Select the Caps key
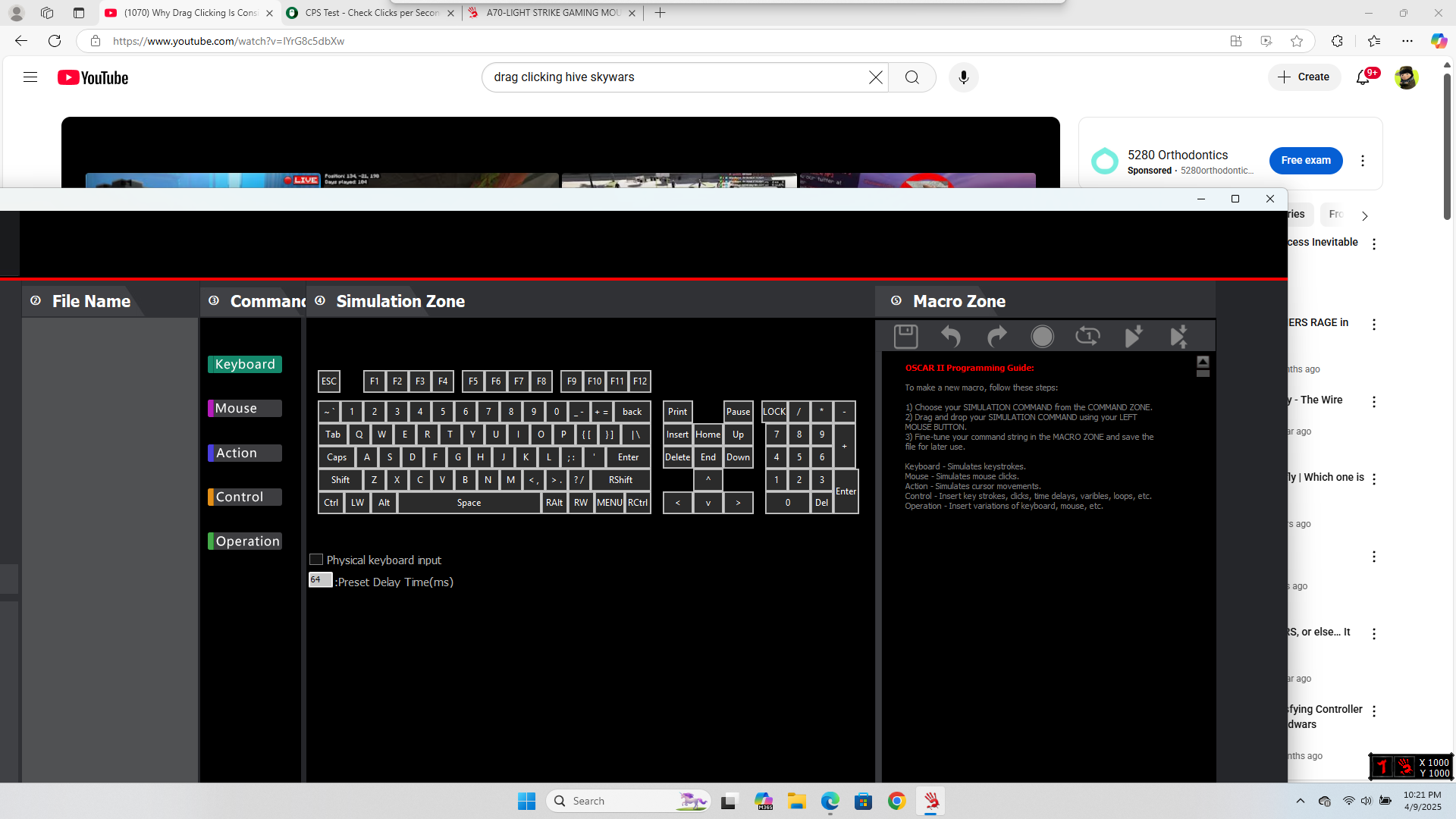Image resolution: width=1456 pixels, height=819 pixels. [337, 457]
